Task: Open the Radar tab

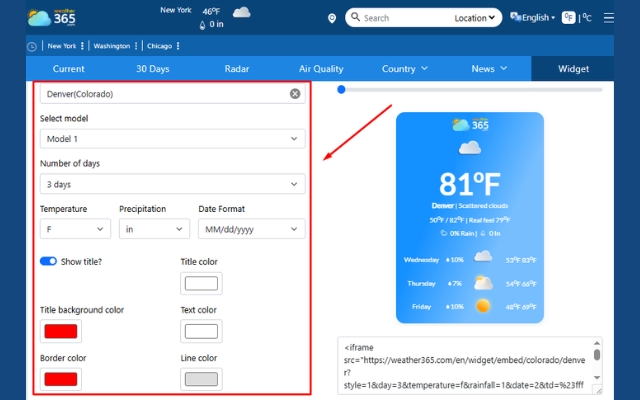Action: 237,69
